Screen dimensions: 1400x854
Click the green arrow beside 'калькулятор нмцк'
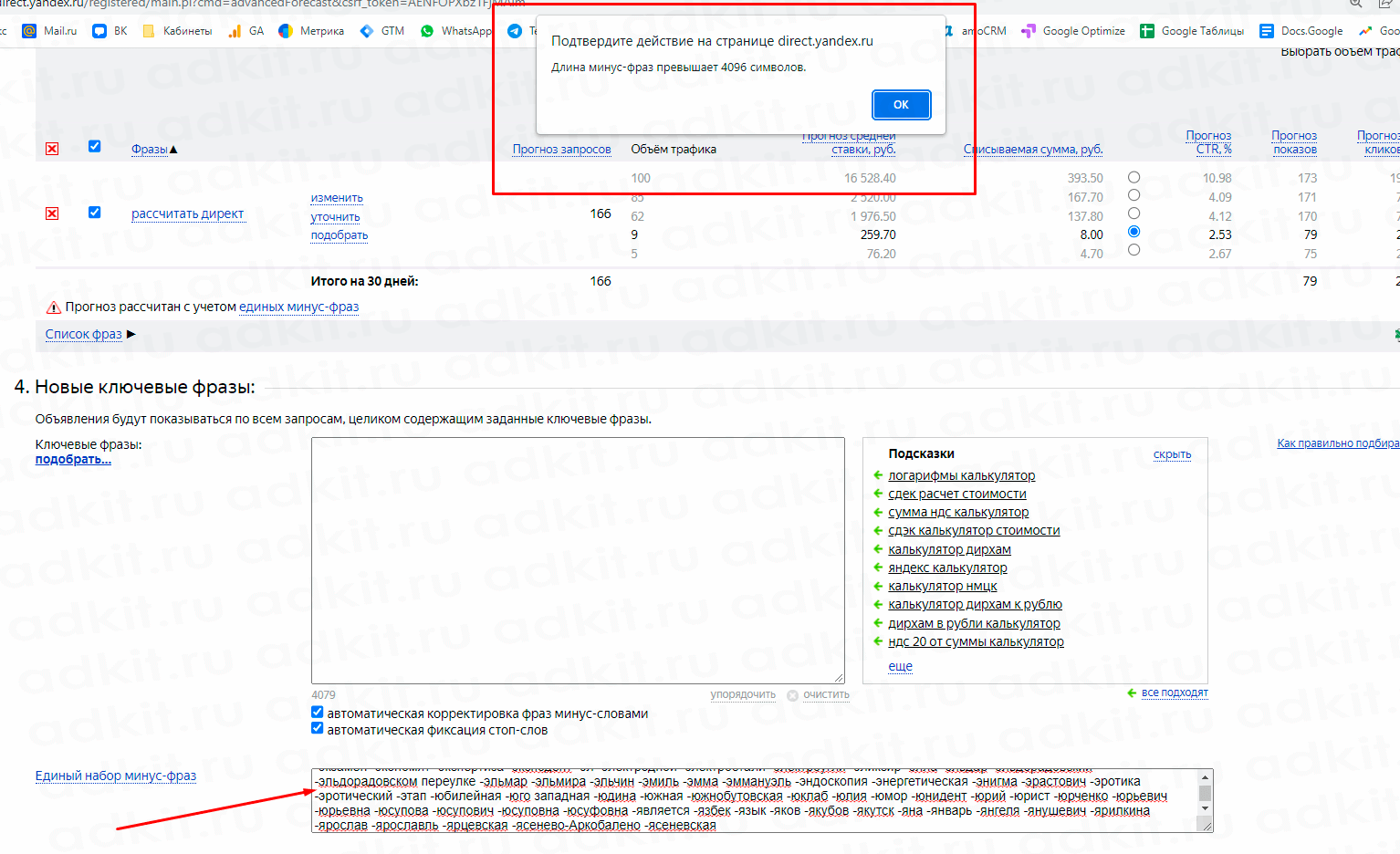pyautogui.click(x=878, y=586)
